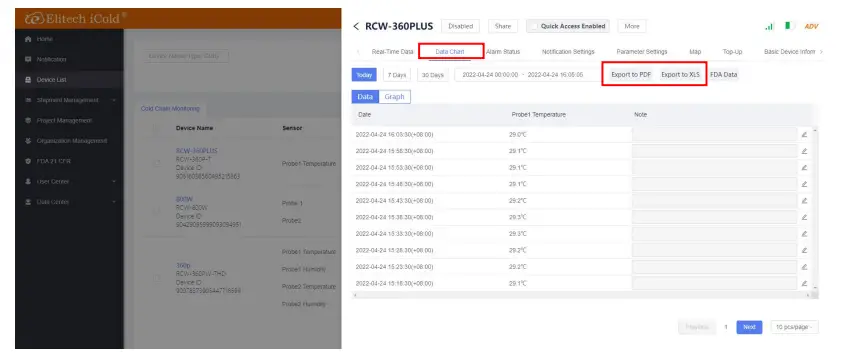Click the Project Management sidebar icon
Screen dimensions: 850x364
(28, 120)
